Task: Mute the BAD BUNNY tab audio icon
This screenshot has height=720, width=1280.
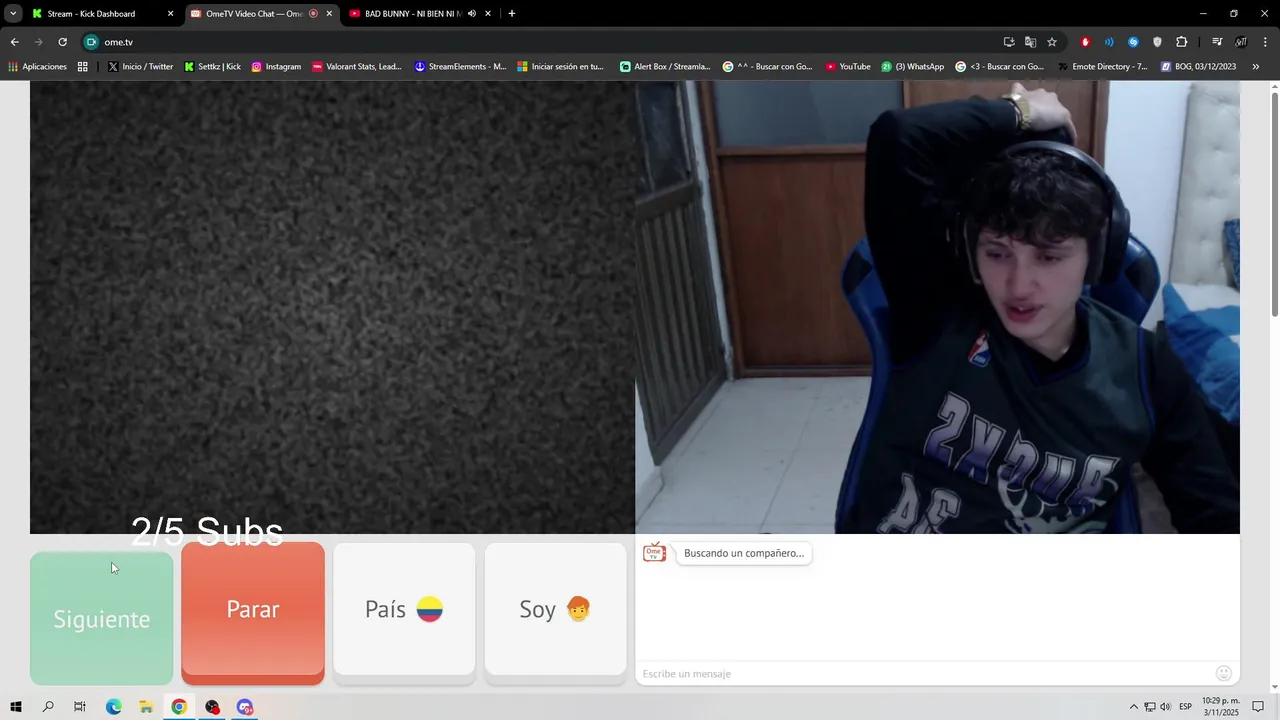Action: pyautogui.click(x=472, y=14)
